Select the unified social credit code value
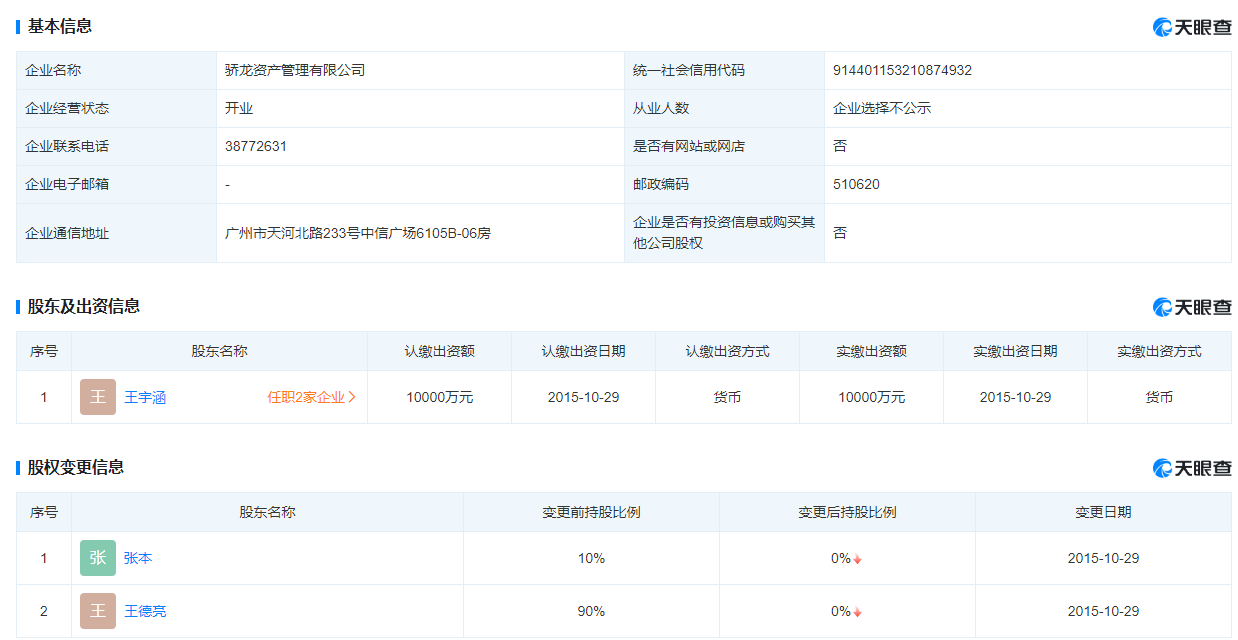Viewport: 1238px width, 640px height. click(x=902, y=70)
